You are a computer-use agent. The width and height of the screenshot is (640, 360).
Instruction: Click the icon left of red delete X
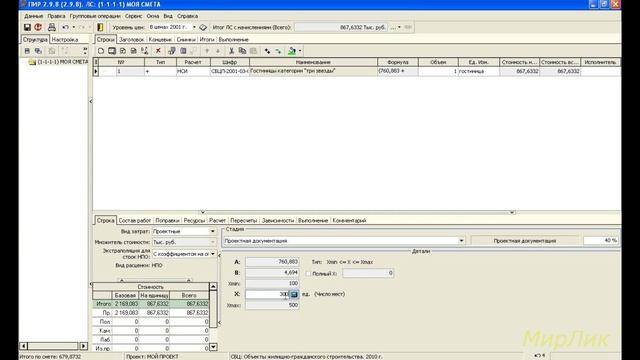click(x=144, y=51)
